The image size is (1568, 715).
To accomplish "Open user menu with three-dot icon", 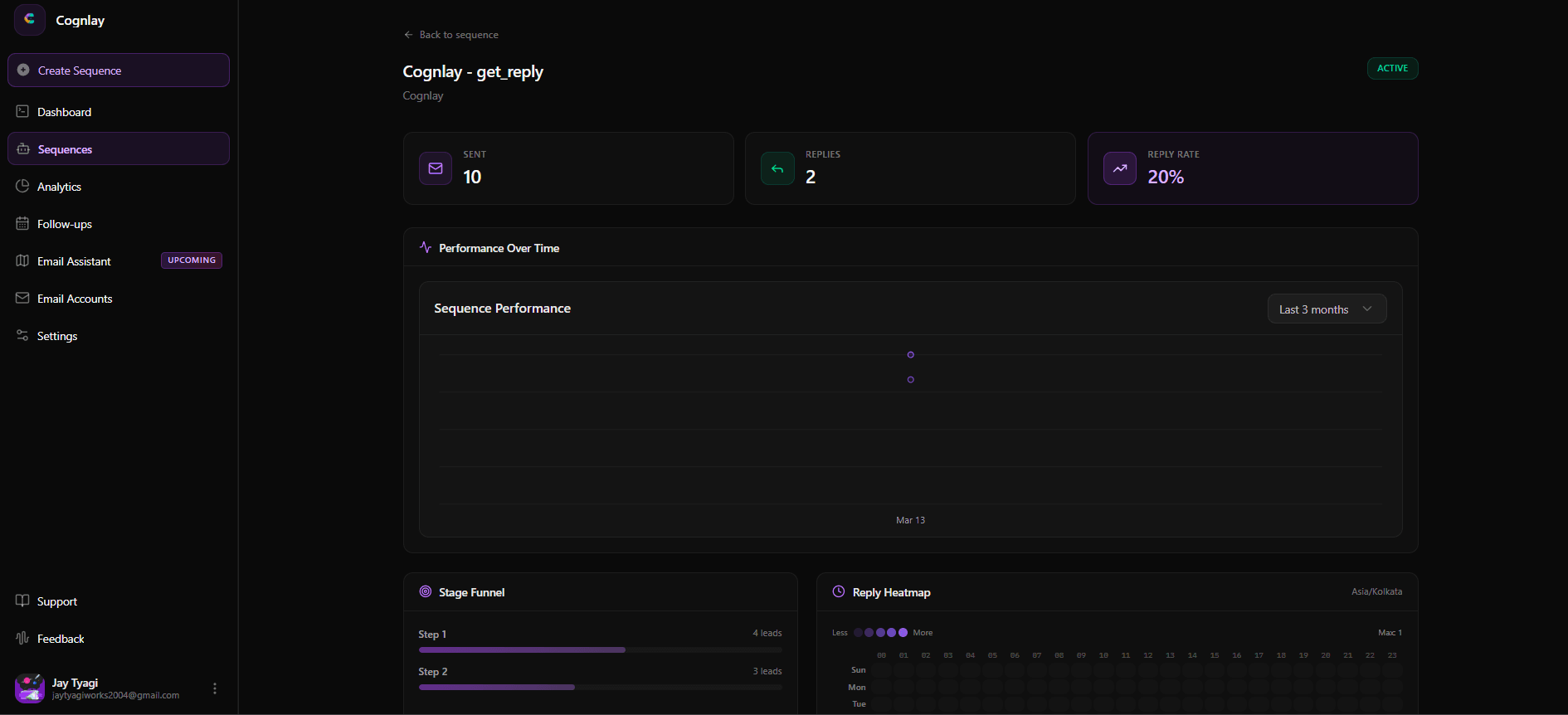I will tap(215, 688).
